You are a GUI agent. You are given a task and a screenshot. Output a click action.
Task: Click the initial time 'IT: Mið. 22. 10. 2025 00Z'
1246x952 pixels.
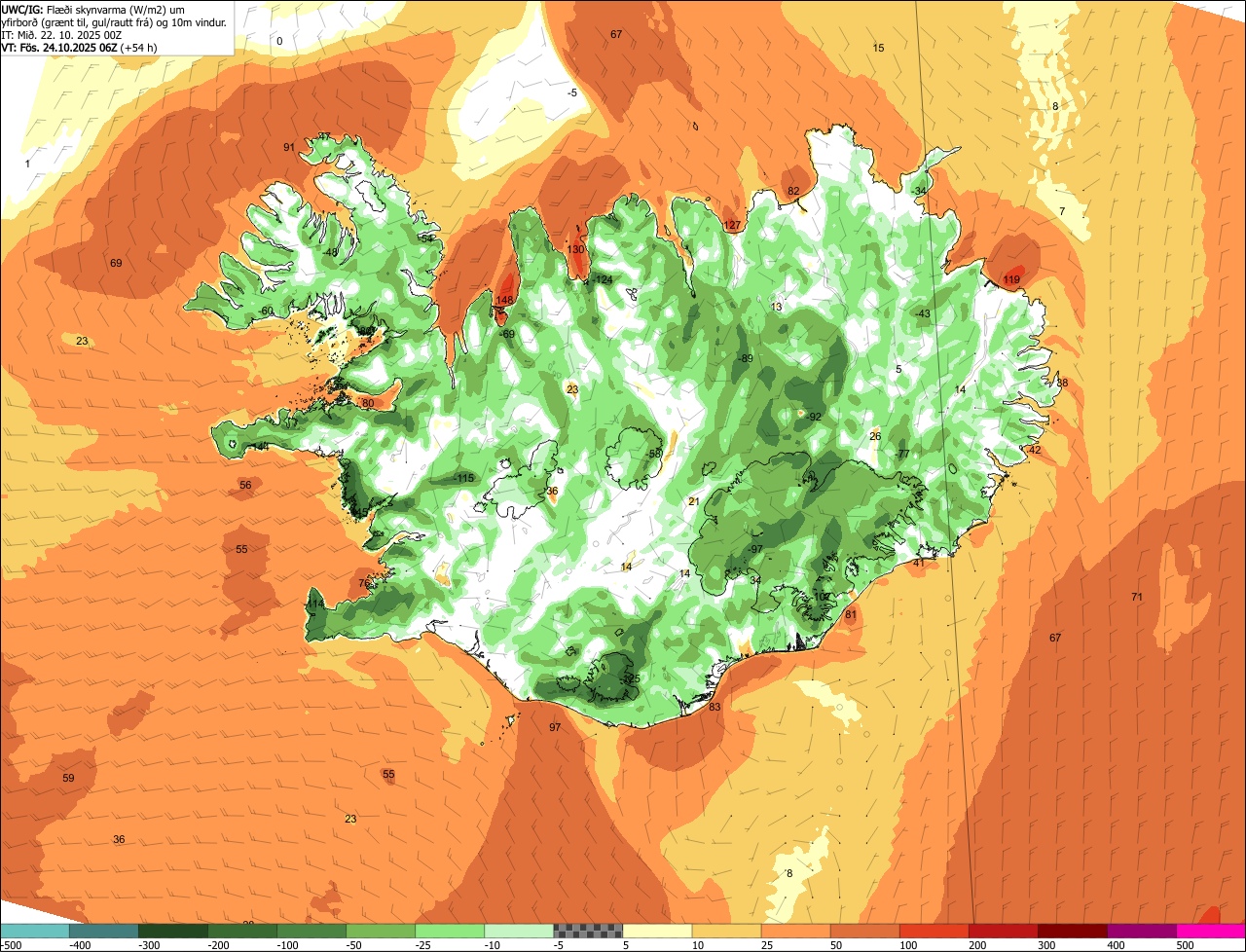point(62,34)
